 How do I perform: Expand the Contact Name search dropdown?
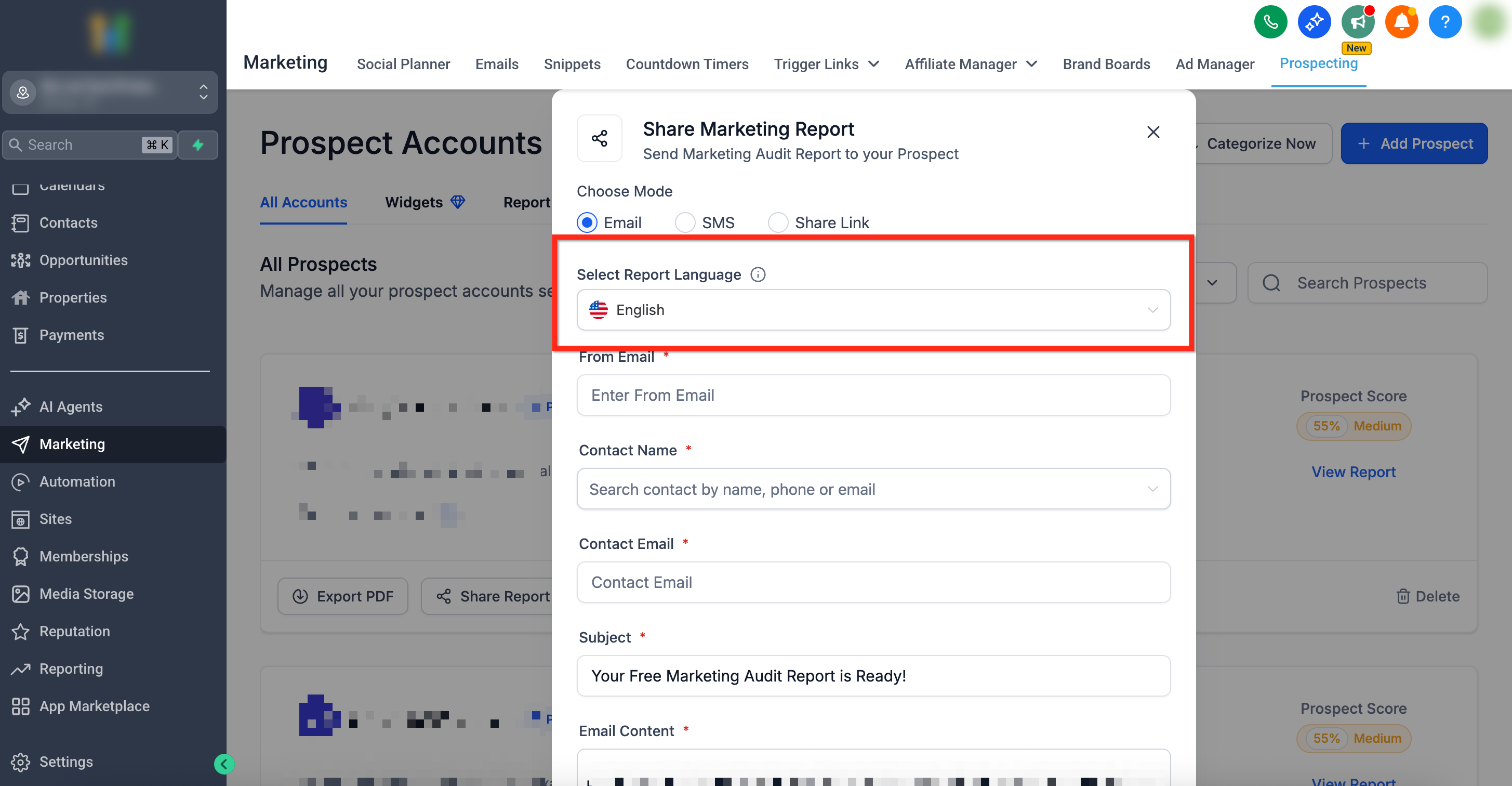(x=873, y=489)
